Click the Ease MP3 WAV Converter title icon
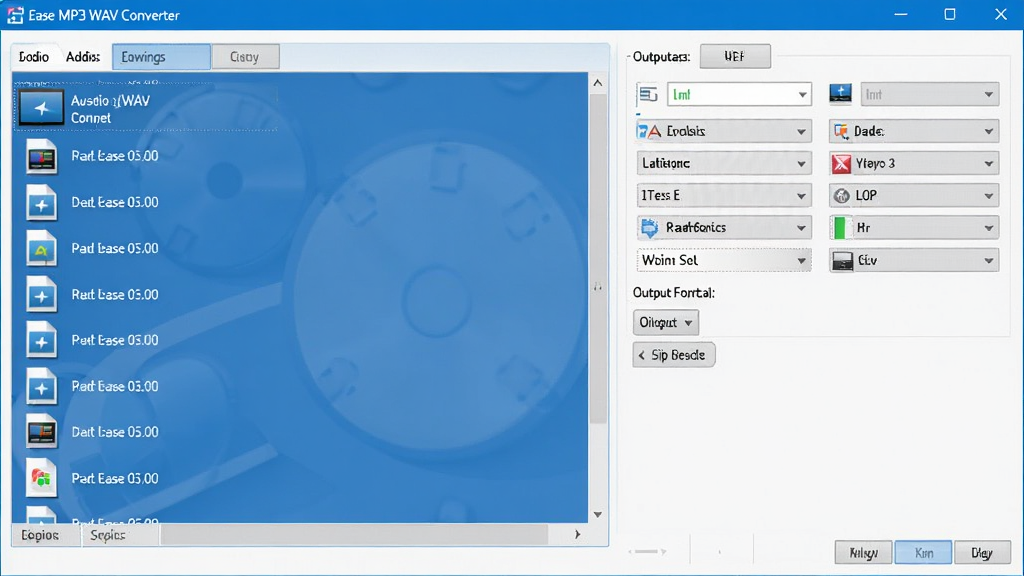The height and width of the screenshot is (576, 1024). pyautogui.click(x=15, y=14)
